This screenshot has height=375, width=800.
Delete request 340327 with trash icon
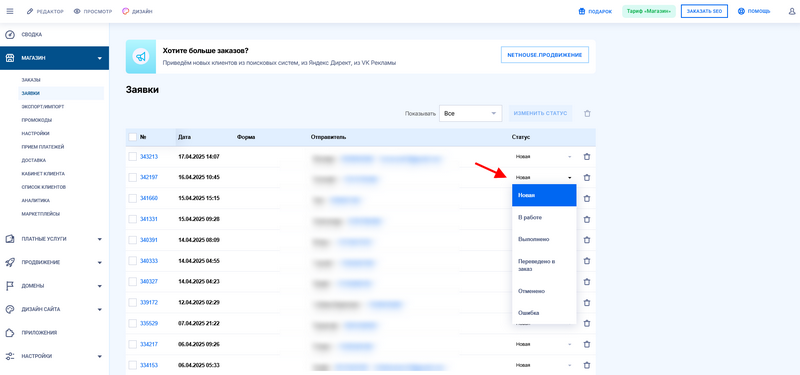[587, 282]
